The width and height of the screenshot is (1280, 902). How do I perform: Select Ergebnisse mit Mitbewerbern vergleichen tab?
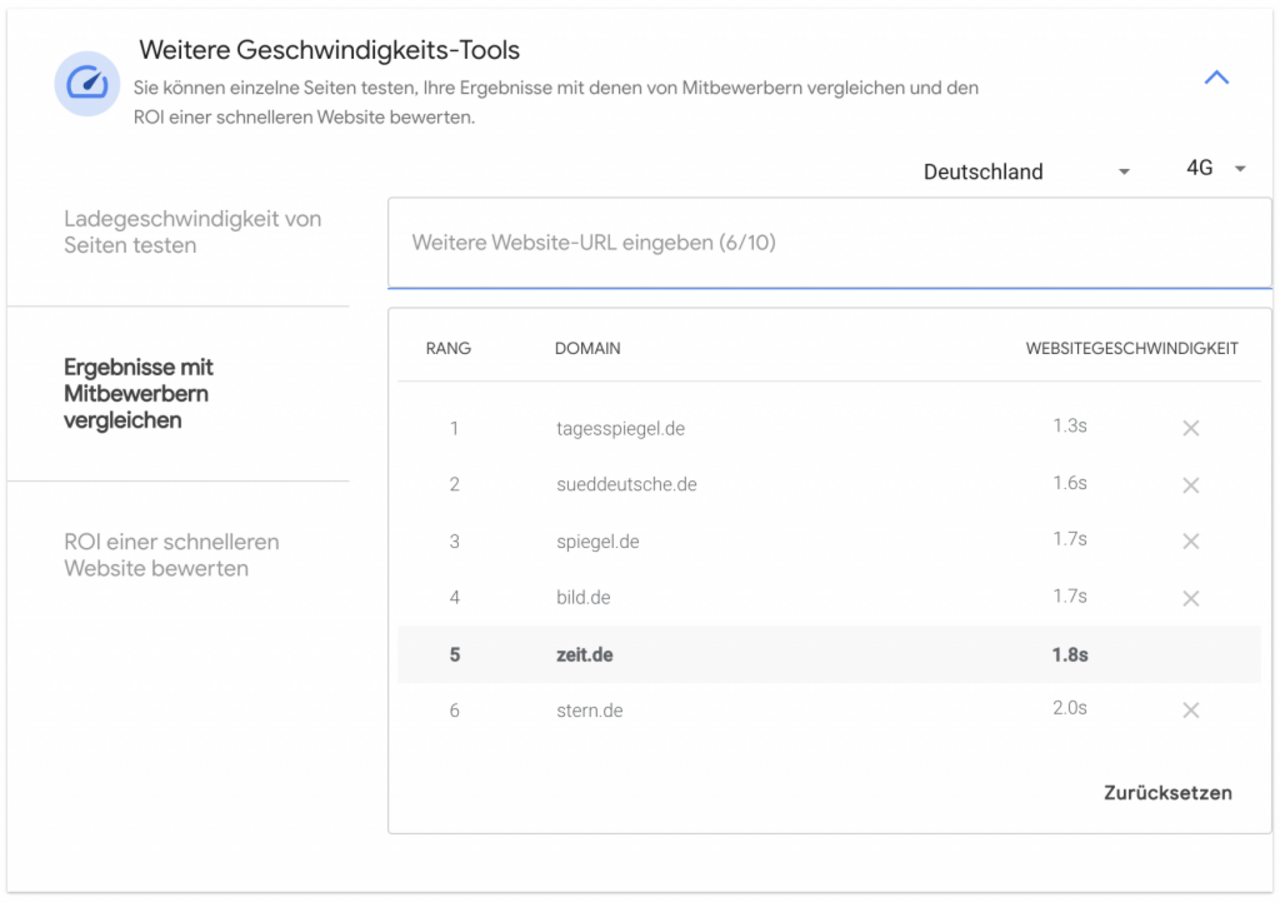pyautogui.click(x=139, y=394)
